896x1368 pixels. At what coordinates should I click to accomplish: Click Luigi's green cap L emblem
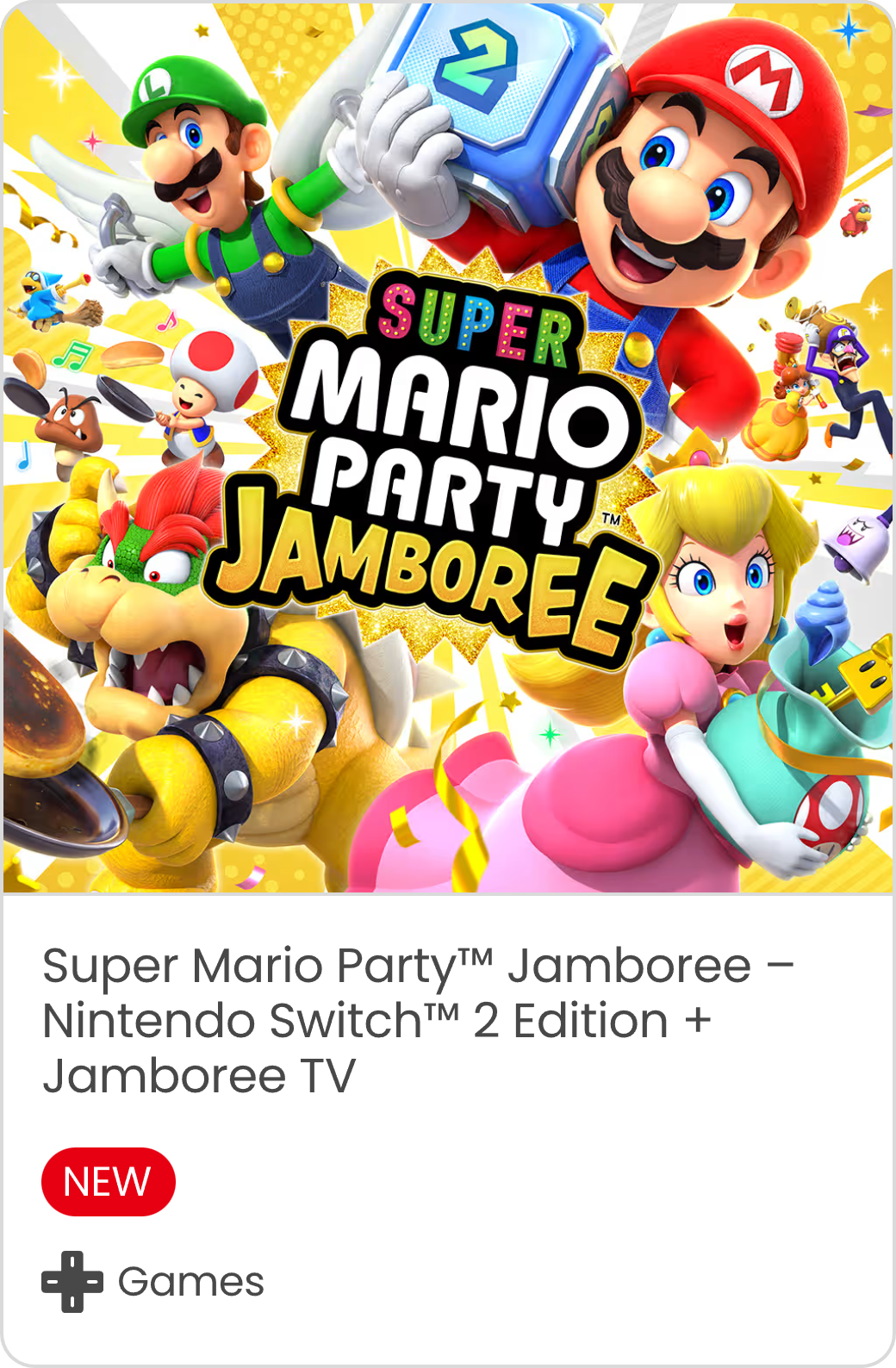pyautogui.click(x=157, y=87)
